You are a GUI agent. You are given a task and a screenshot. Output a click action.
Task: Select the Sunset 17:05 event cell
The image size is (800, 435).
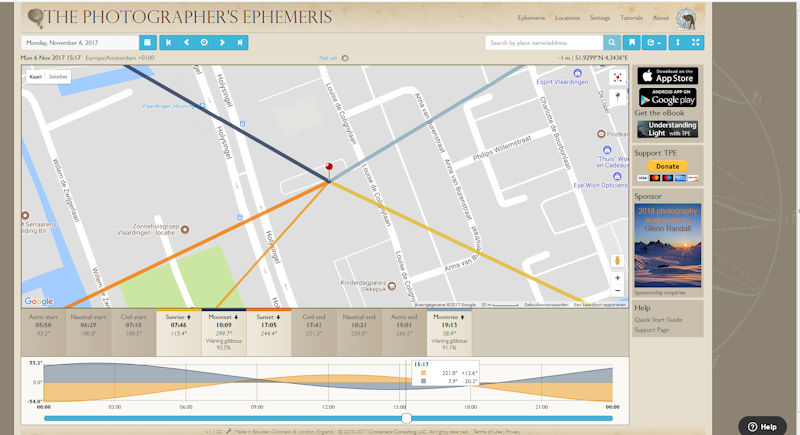268,332
